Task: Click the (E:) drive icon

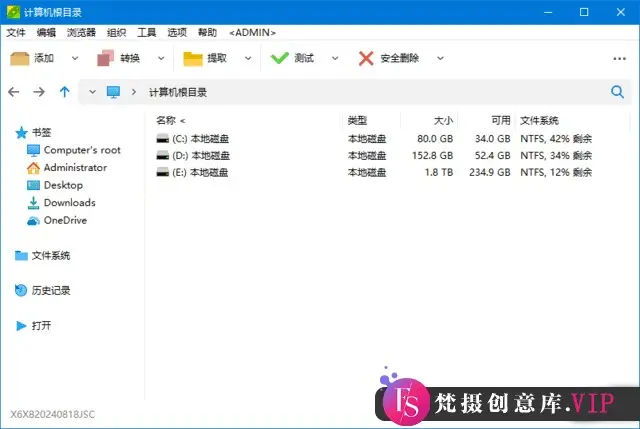Action: (x=162, y=172)
